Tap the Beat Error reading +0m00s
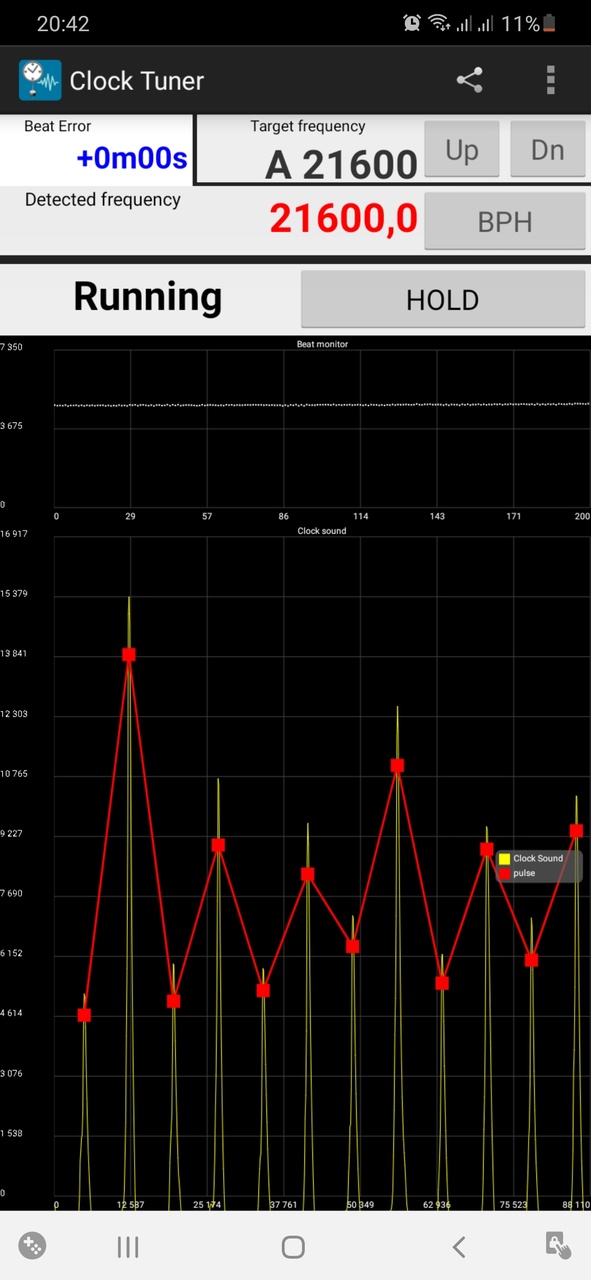This screenshot has height=1280, width=591. coord(131,158)
